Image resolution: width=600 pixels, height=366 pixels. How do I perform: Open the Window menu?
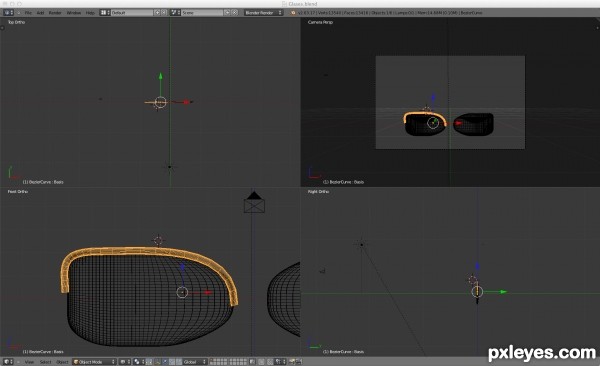[x=74, y=13]
